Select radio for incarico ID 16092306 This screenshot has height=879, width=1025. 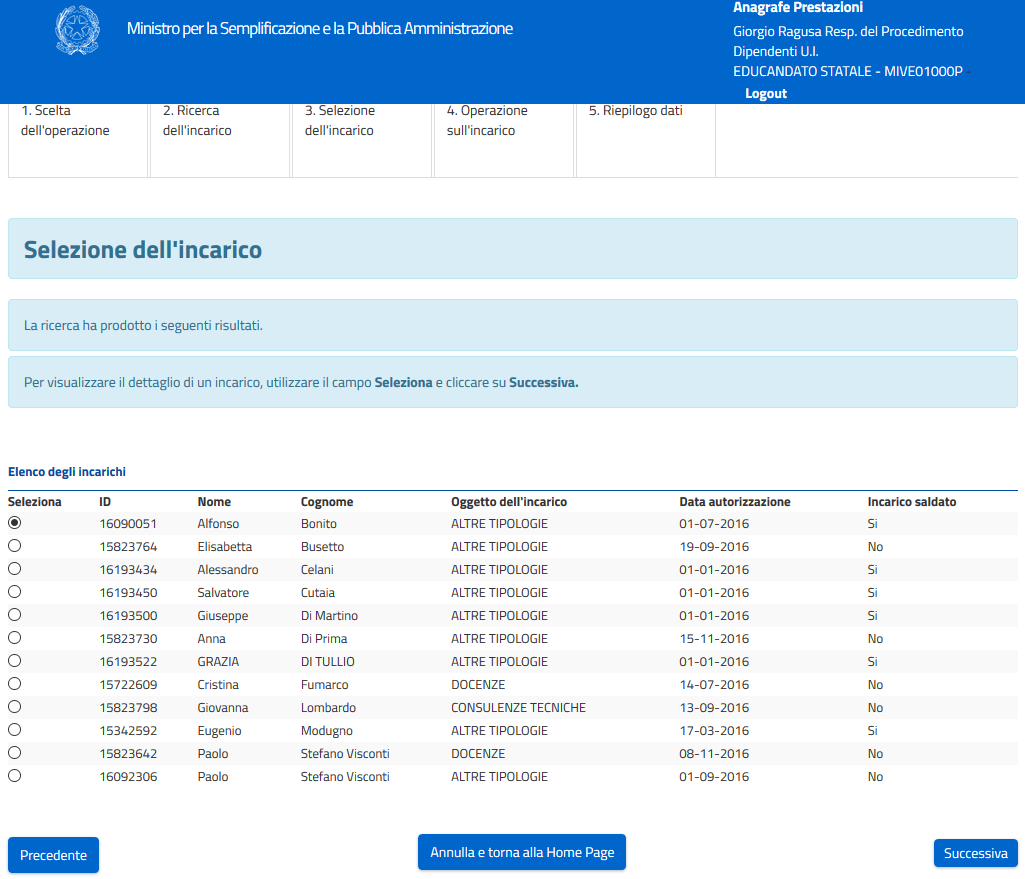click(15, 776)
